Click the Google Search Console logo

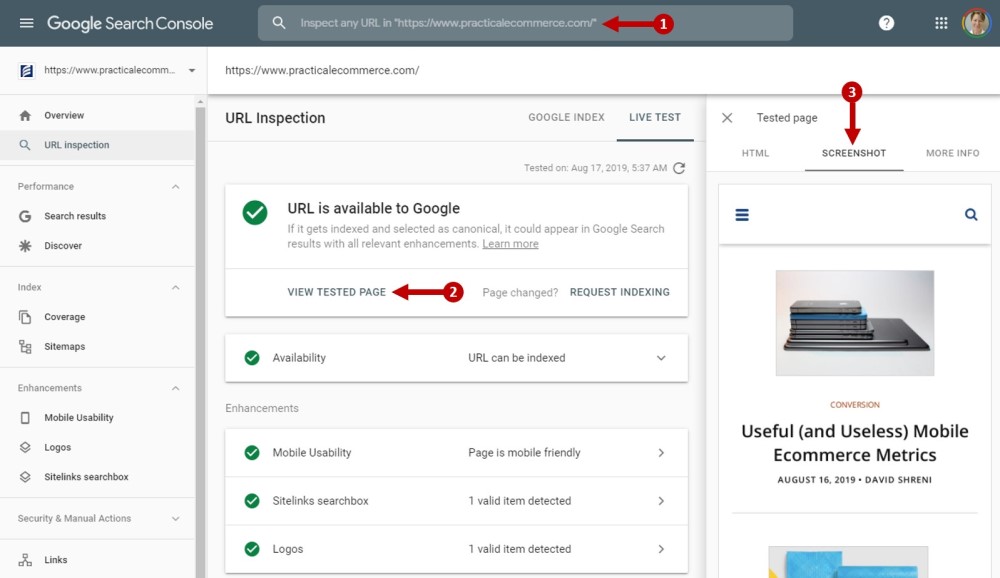coord(130,24)
